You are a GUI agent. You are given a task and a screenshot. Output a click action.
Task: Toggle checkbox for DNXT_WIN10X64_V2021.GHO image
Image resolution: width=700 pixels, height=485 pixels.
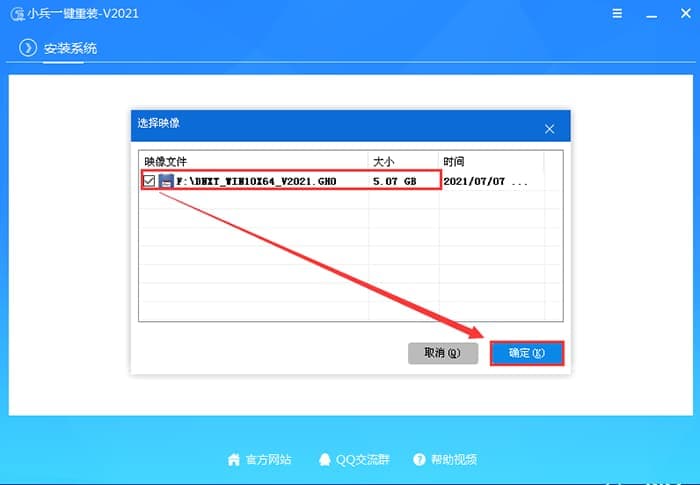click(149, 181)
